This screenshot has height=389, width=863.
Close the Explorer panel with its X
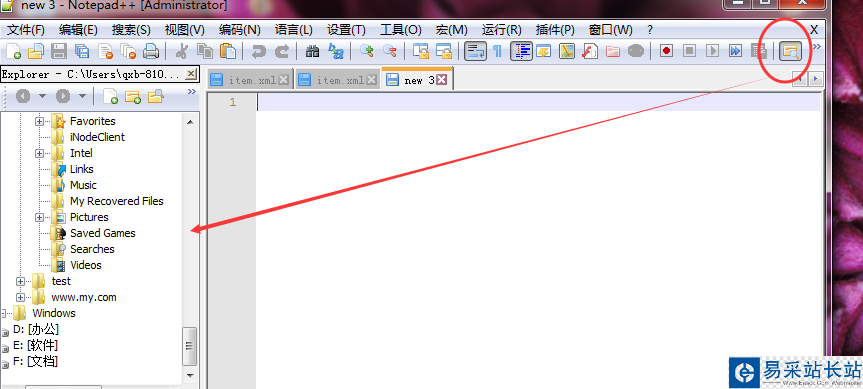tap(190, 73)
